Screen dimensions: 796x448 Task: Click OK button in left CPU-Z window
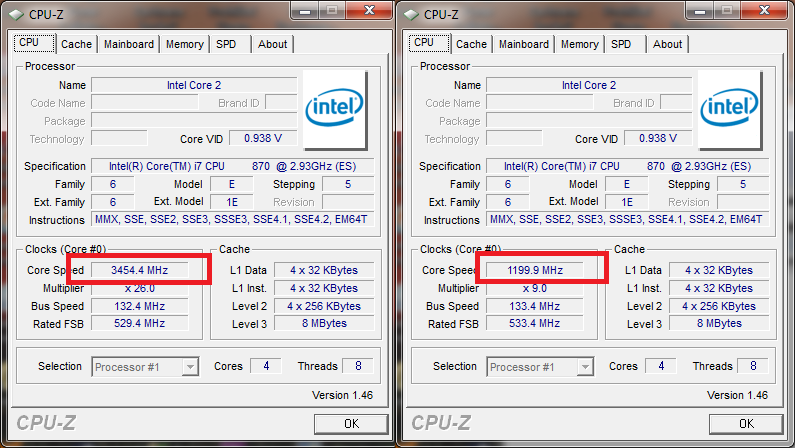tap(351, 424)
